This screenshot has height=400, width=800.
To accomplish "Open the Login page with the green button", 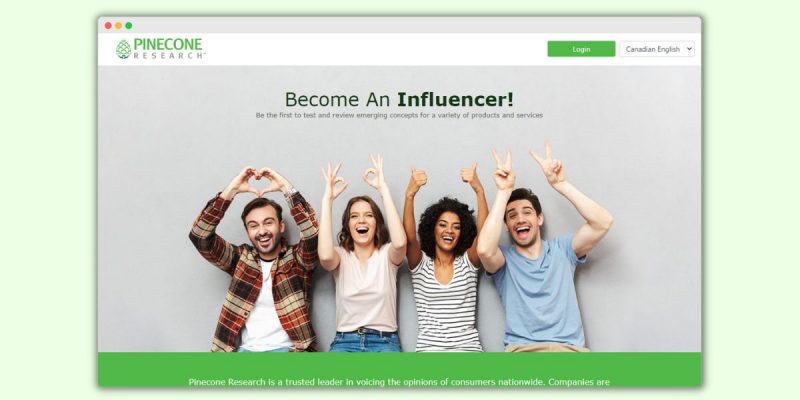I will pyautogui.click(x=581, y=49).
